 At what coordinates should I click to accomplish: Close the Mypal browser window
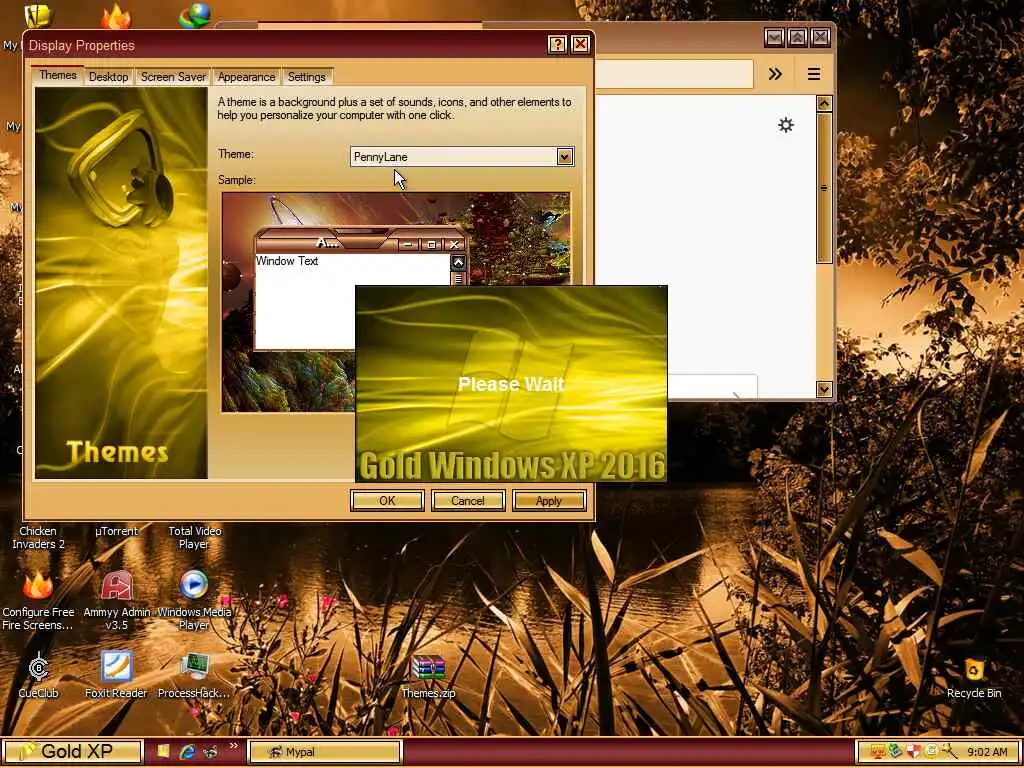(x=820, y=37)
